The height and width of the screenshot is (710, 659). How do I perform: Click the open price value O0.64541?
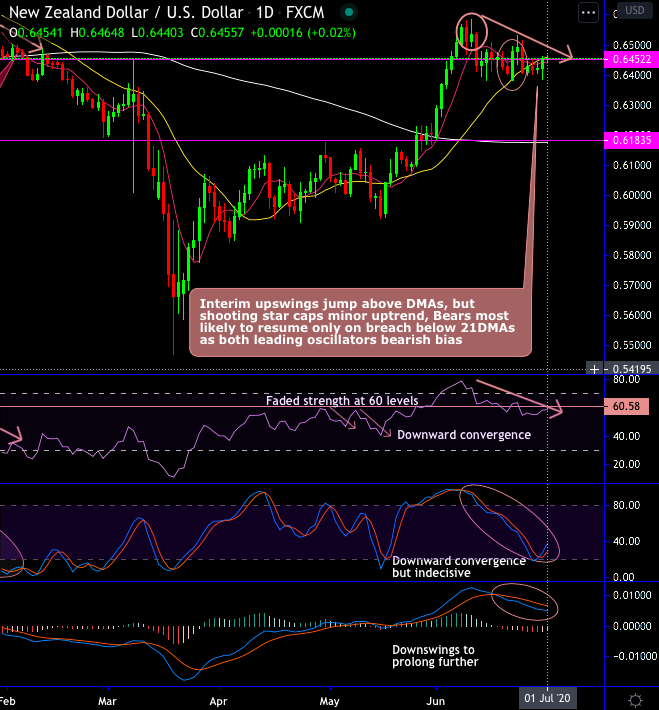[x=36, y=33]
